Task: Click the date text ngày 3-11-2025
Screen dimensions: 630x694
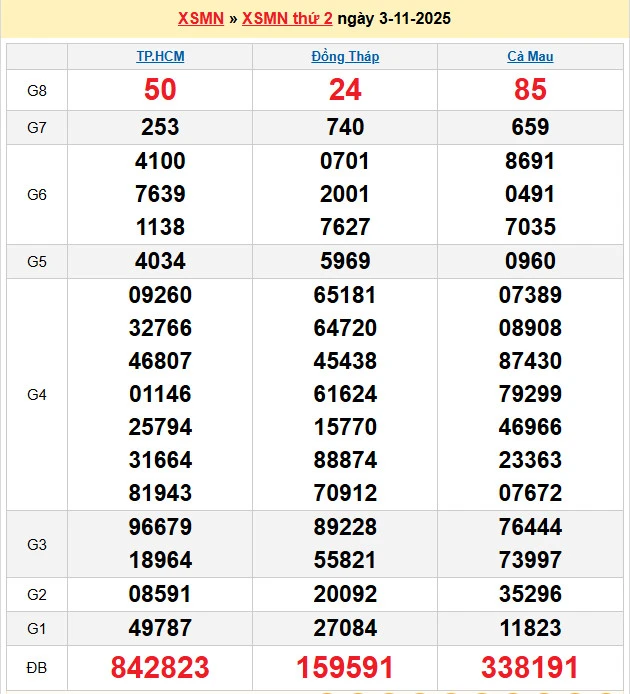Action: pyautogui.click(x=394, y=19)
